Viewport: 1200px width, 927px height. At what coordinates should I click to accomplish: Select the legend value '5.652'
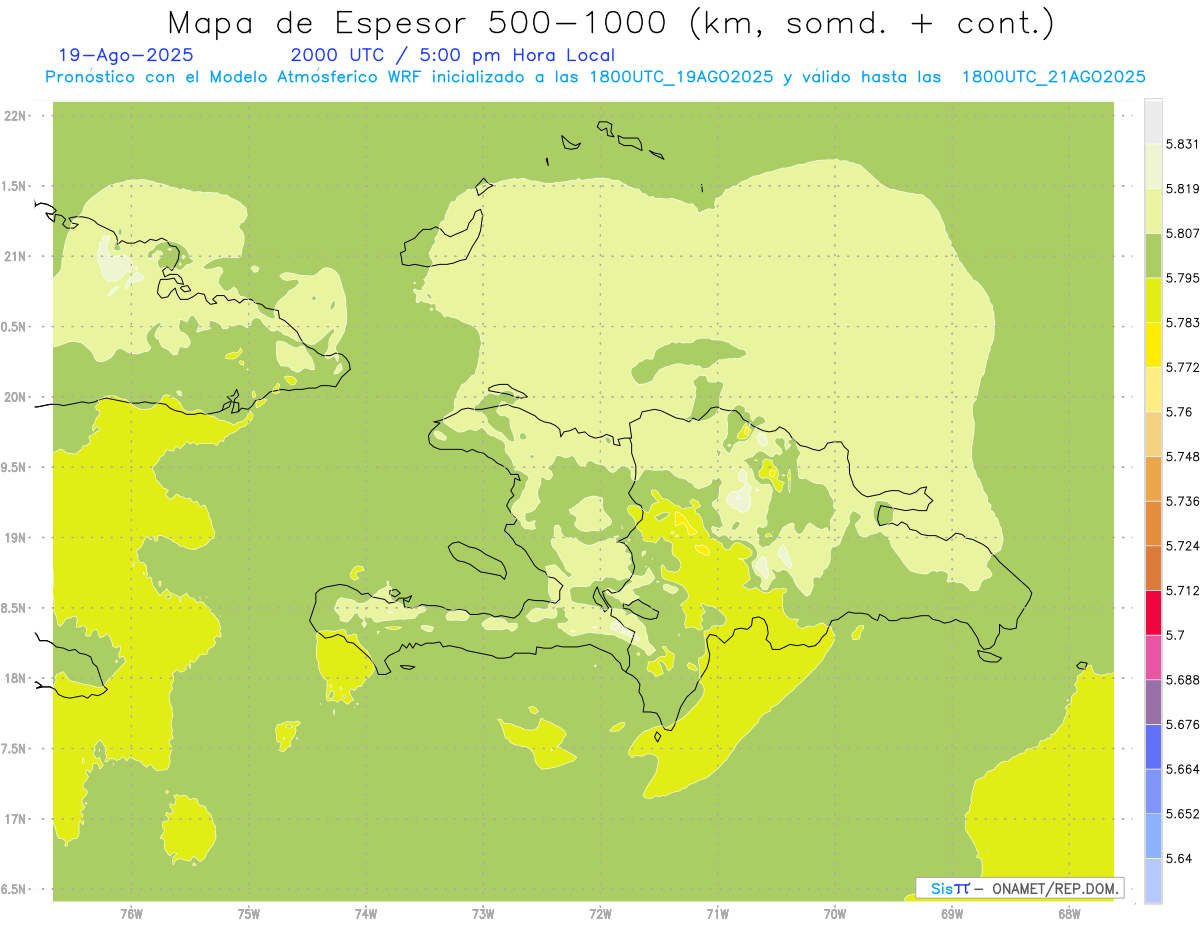1182,814
